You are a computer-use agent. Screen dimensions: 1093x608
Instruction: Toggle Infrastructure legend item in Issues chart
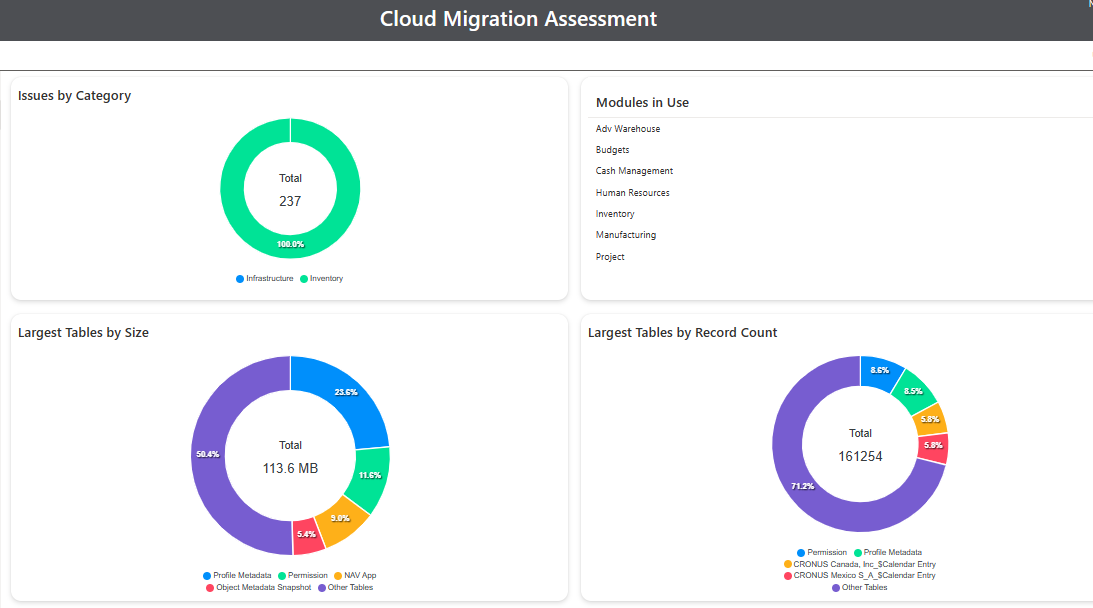coord(265,278)
